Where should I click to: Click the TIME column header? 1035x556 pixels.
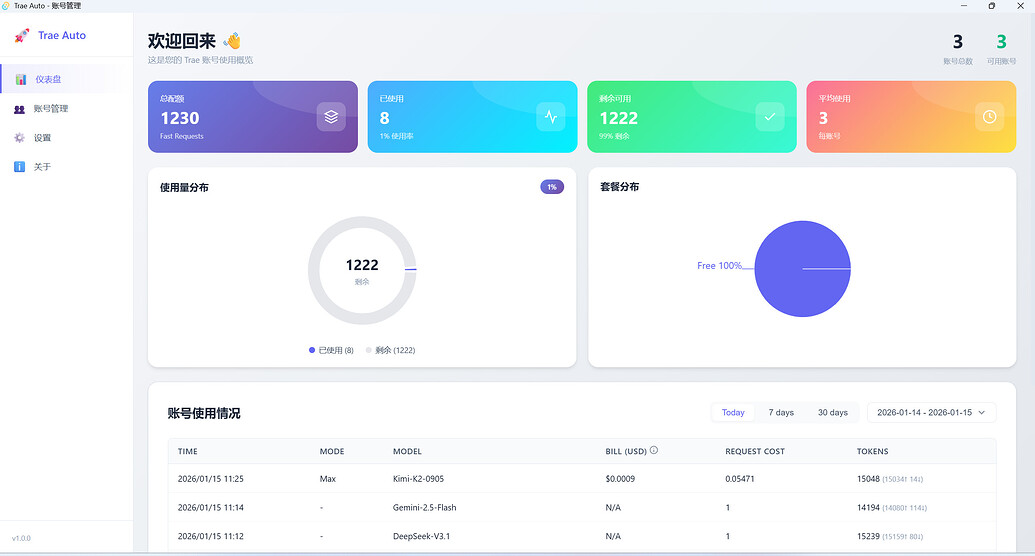tap(187, 452)
